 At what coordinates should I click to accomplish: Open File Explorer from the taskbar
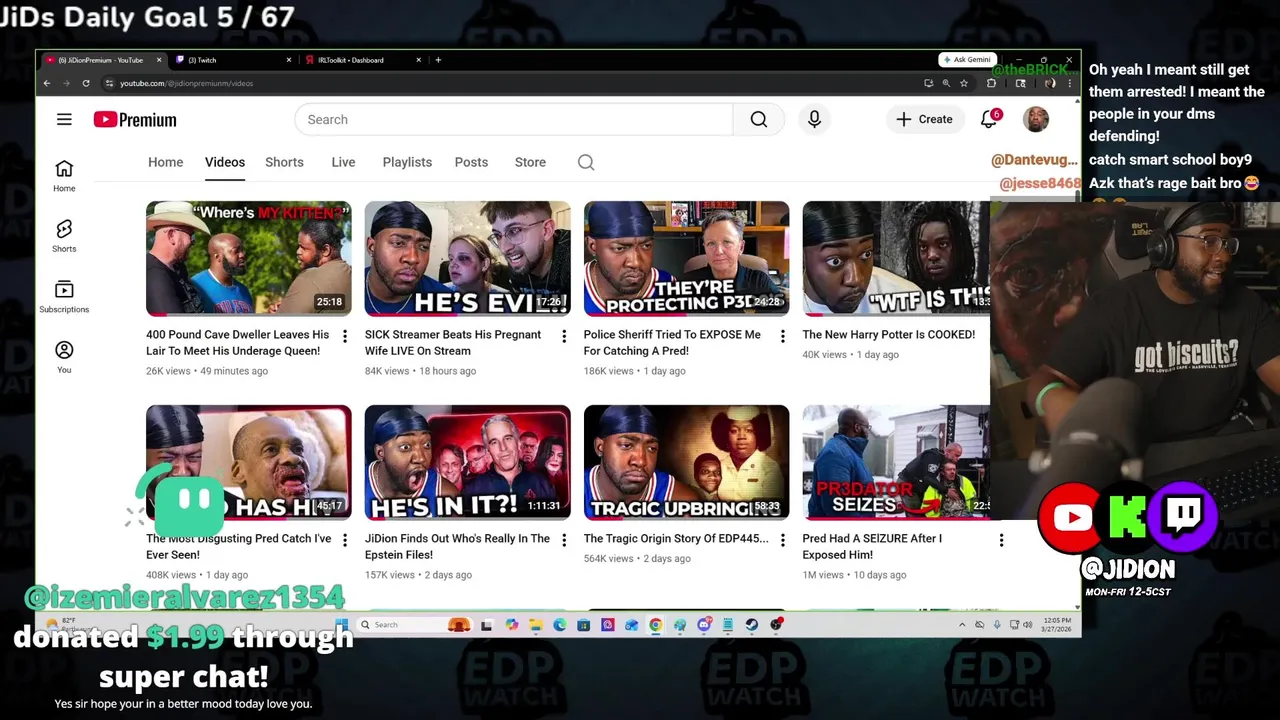(536, 625)
